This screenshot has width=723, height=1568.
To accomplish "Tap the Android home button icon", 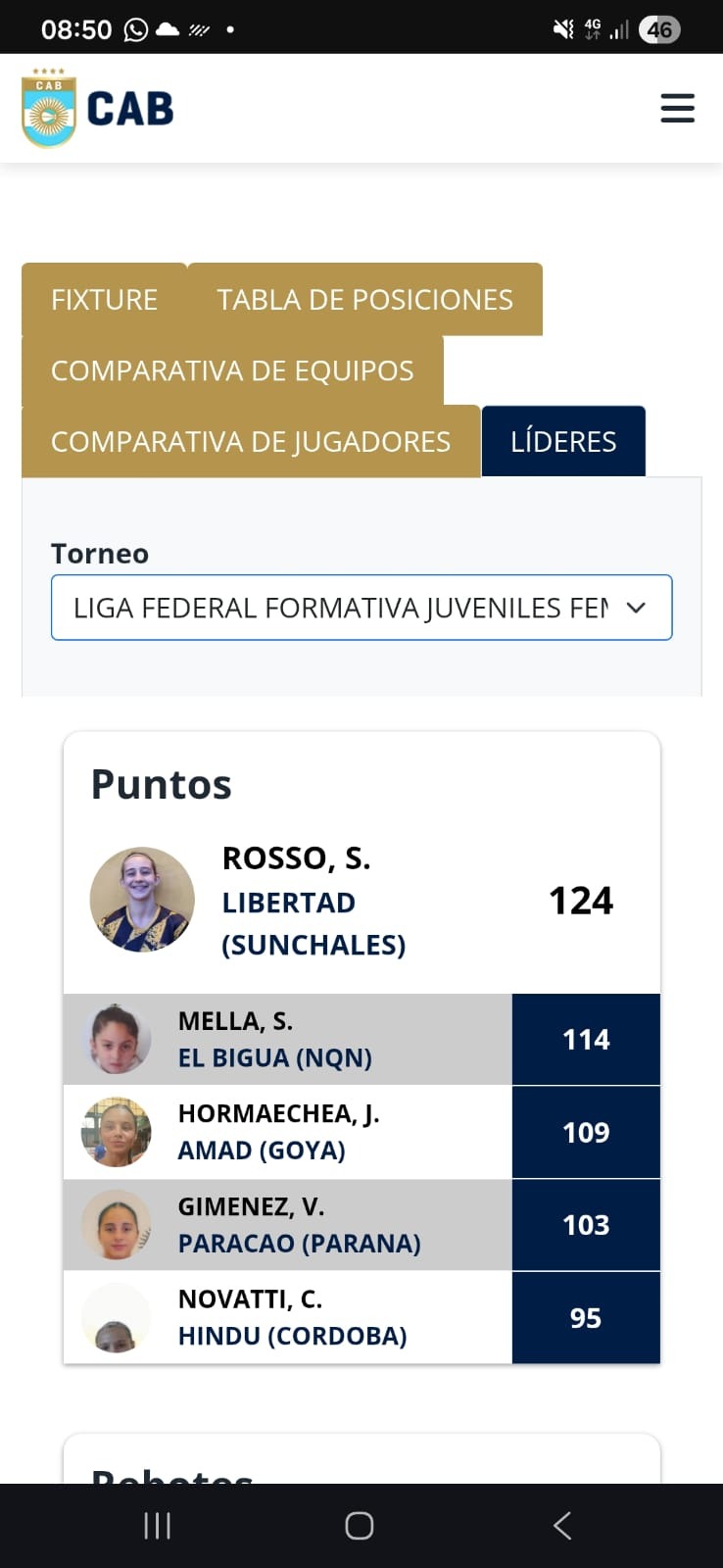I will coord(360,1525).
